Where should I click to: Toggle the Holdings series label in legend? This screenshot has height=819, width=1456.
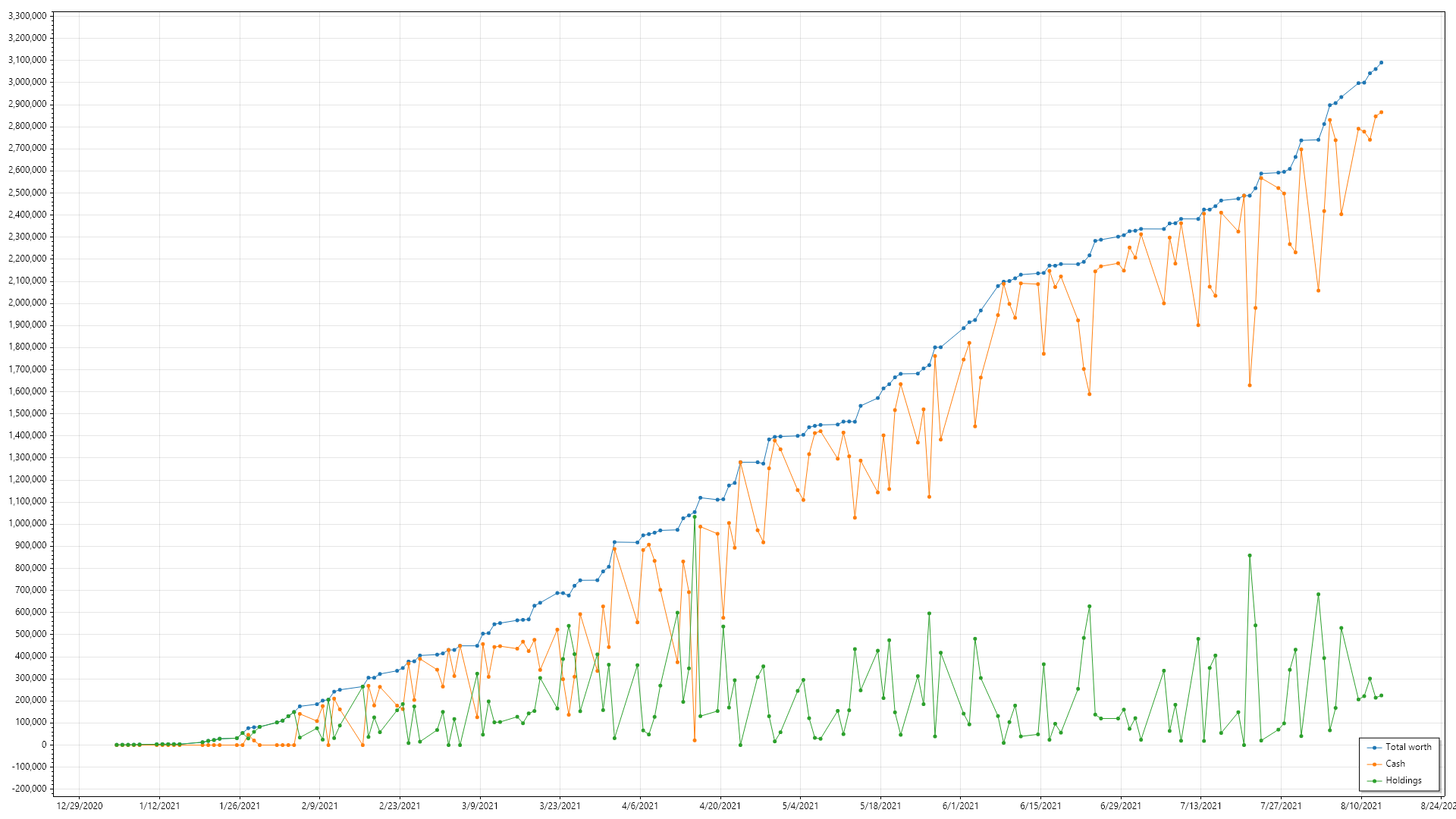tap(1404, 781)
